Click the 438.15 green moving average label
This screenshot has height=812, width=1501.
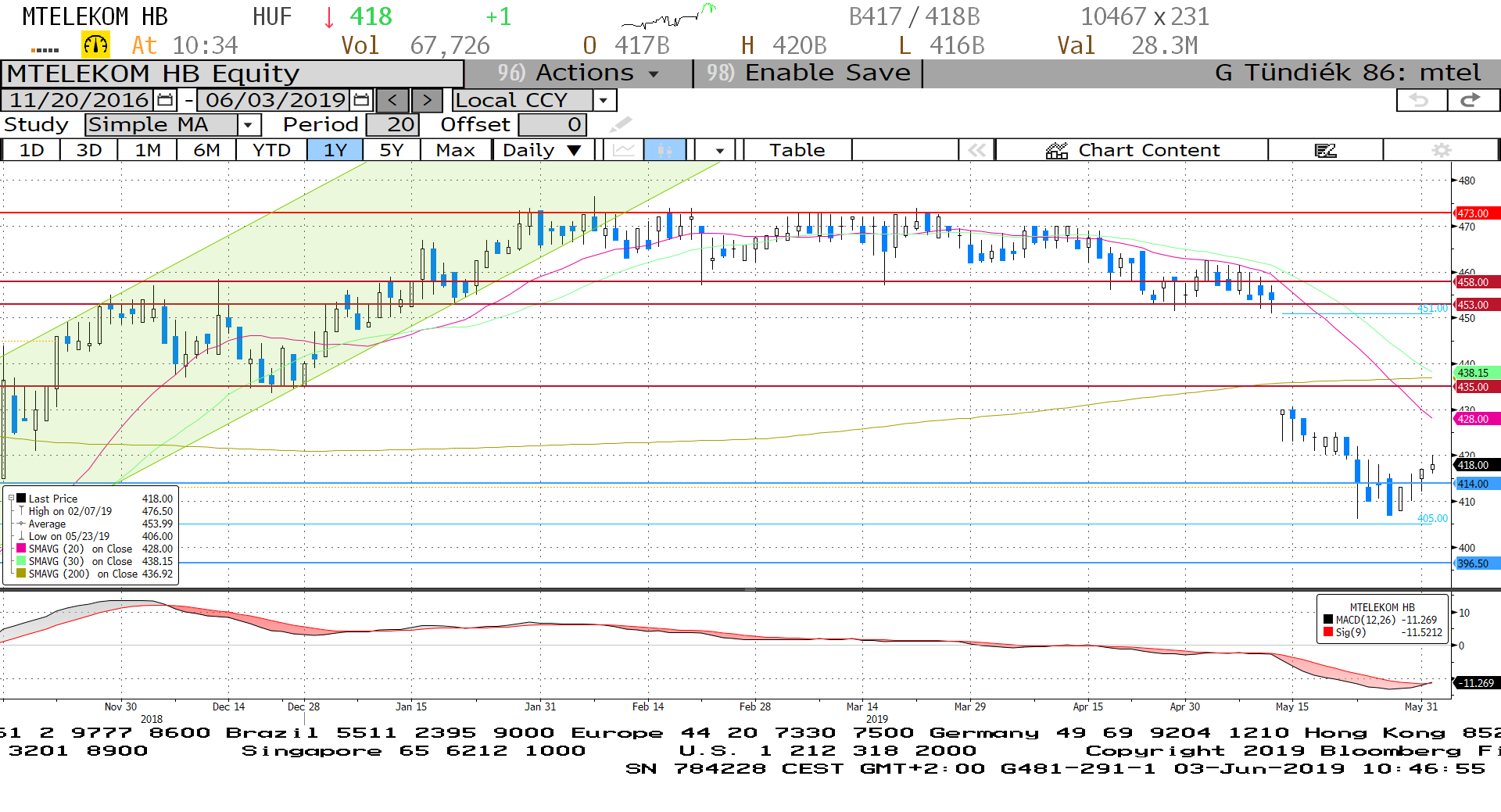pos(1477,373)
